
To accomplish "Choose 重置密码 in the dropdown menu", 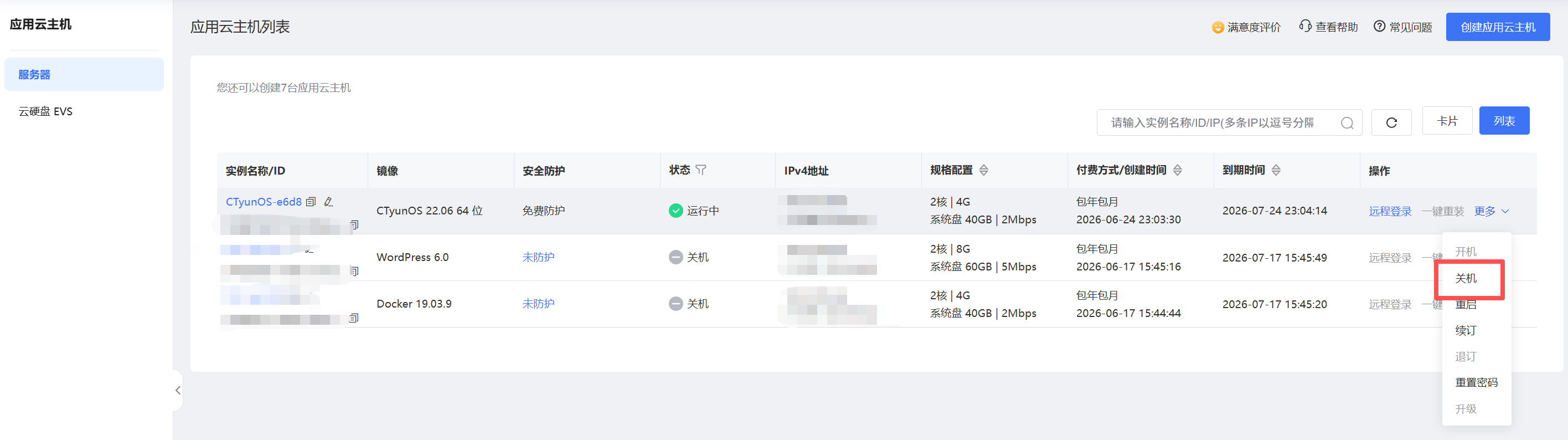I will coord(1476,383).
